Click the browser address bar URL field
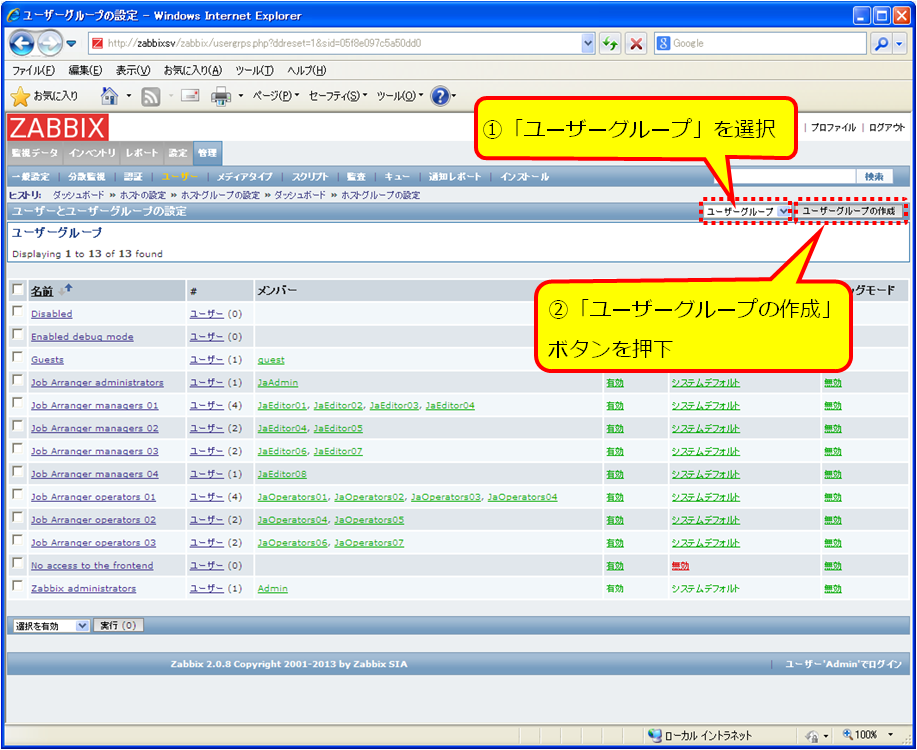 (336, 43)
